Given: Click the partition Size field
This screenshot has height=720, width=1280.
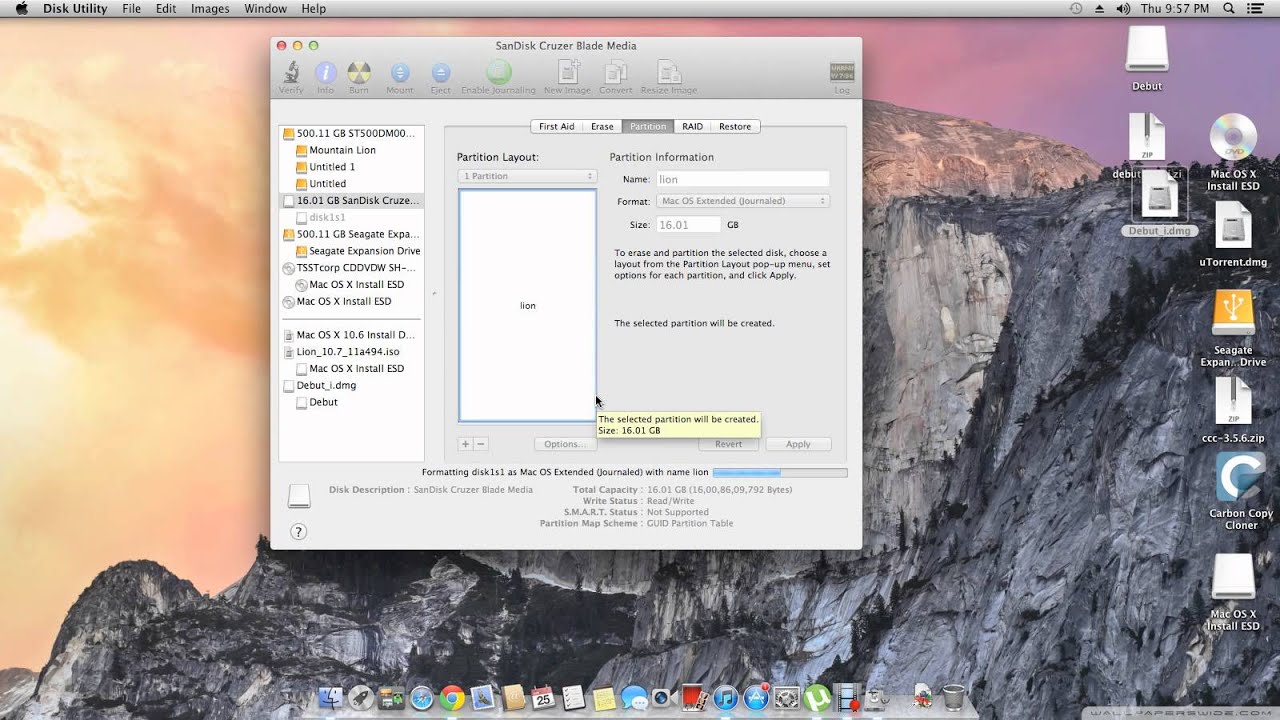Looking at the screenshot, I should coord(688,225).
